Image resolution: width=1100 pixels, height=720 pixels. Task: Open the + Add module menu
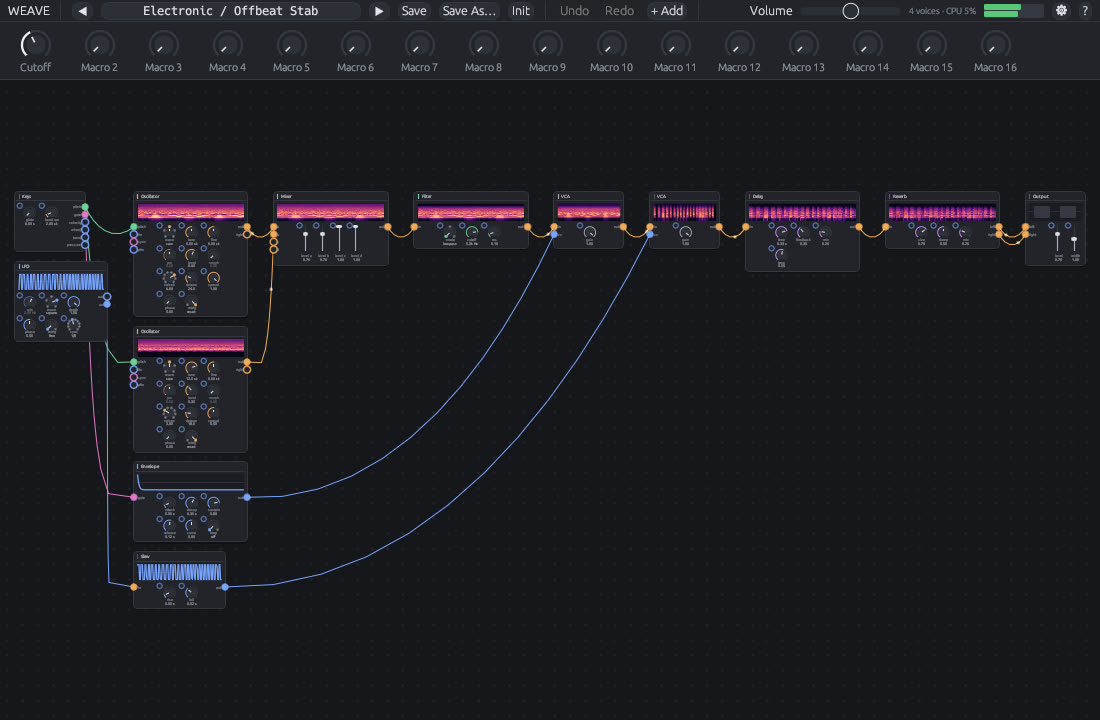666,11
